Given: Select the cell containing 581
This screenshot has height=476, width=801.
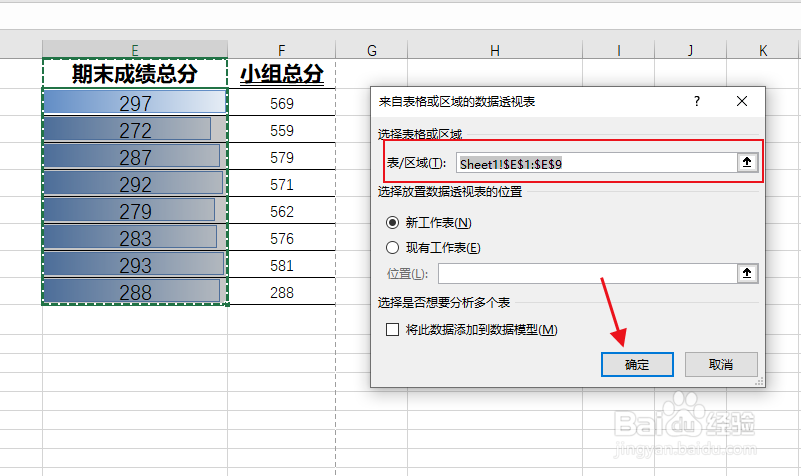Looking at the screenshot, I should (281, 265).
